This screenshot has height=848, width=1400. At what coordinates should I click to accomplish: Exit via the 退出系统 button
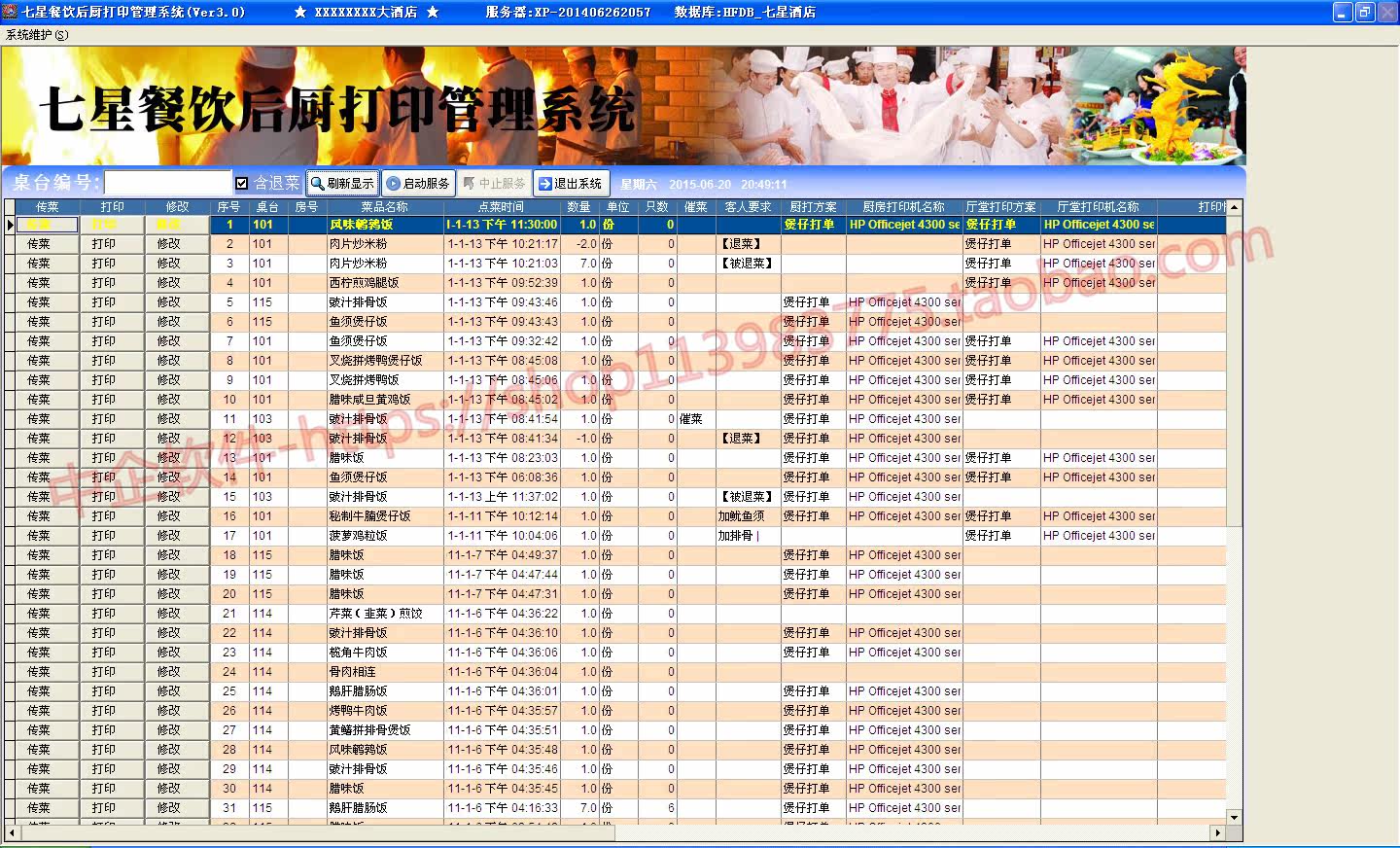pos(571,183)
